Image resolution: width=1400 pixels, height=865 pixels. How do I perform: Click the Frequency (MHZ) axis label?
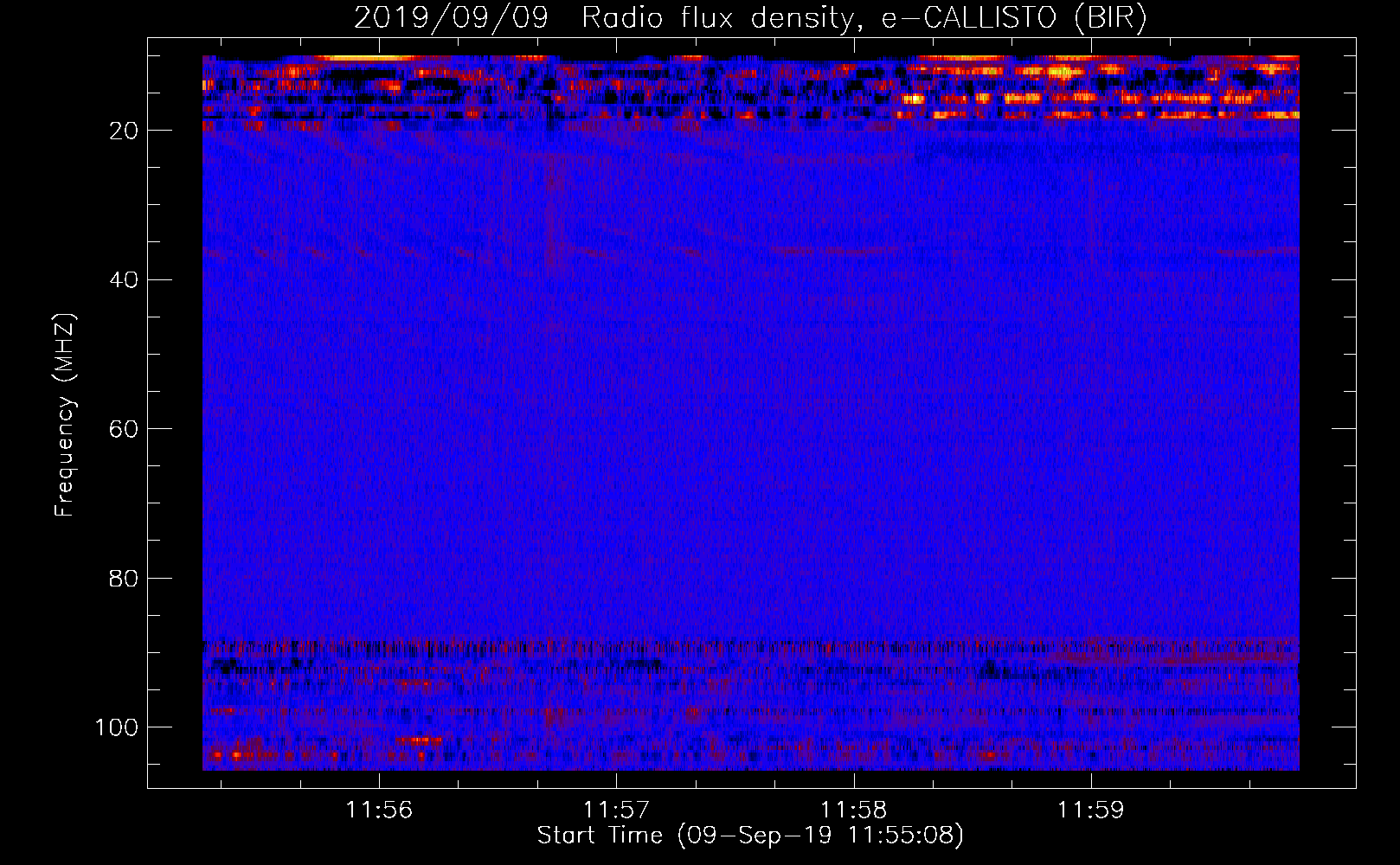(x=65, y=414)
